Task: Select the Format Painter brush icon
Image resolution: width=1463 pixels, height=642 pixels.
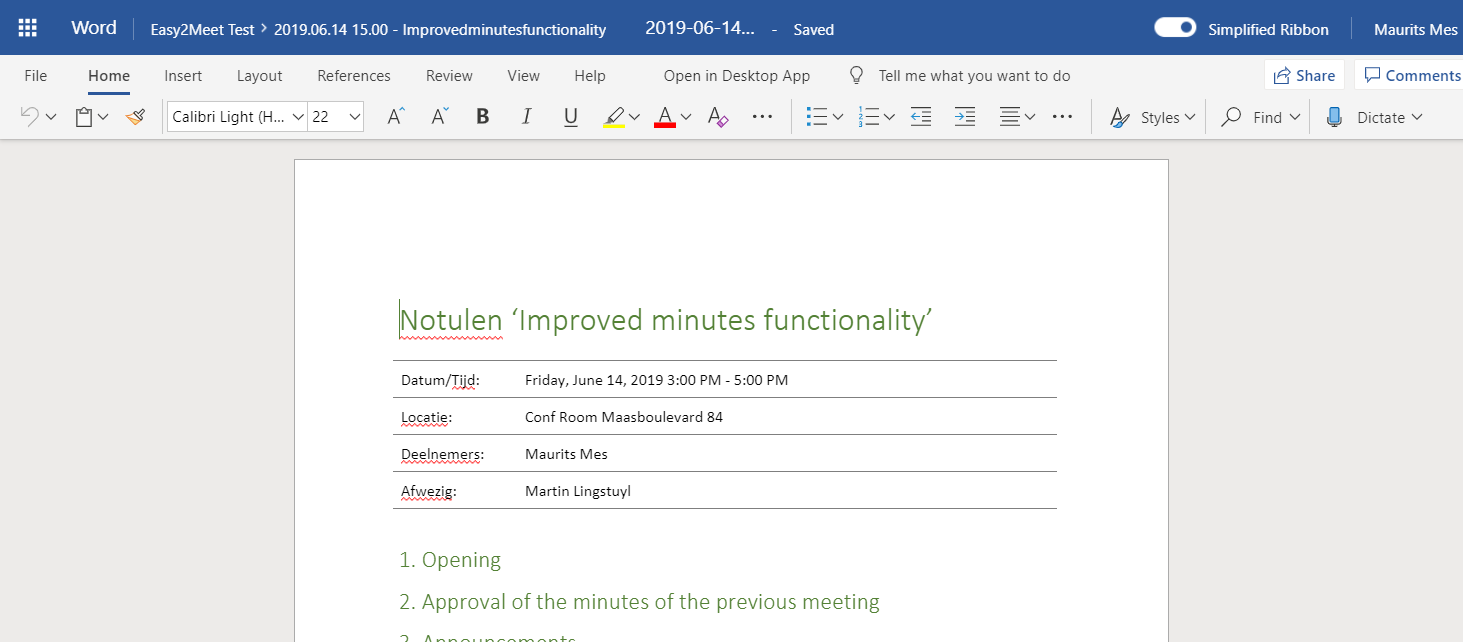Action: 136,117
